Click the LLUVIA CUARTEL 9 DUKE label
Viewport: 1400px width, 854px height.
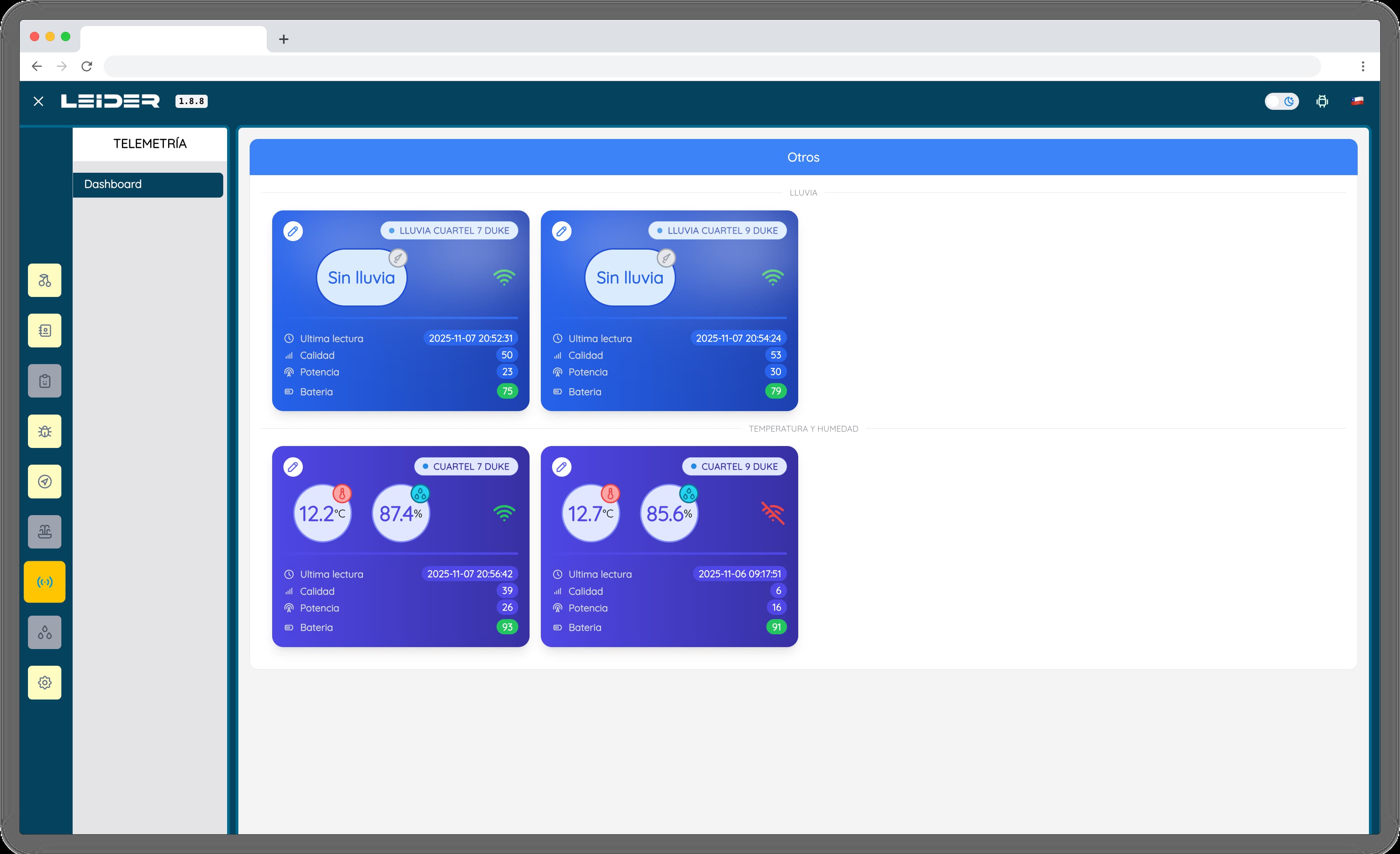point(717,231)
